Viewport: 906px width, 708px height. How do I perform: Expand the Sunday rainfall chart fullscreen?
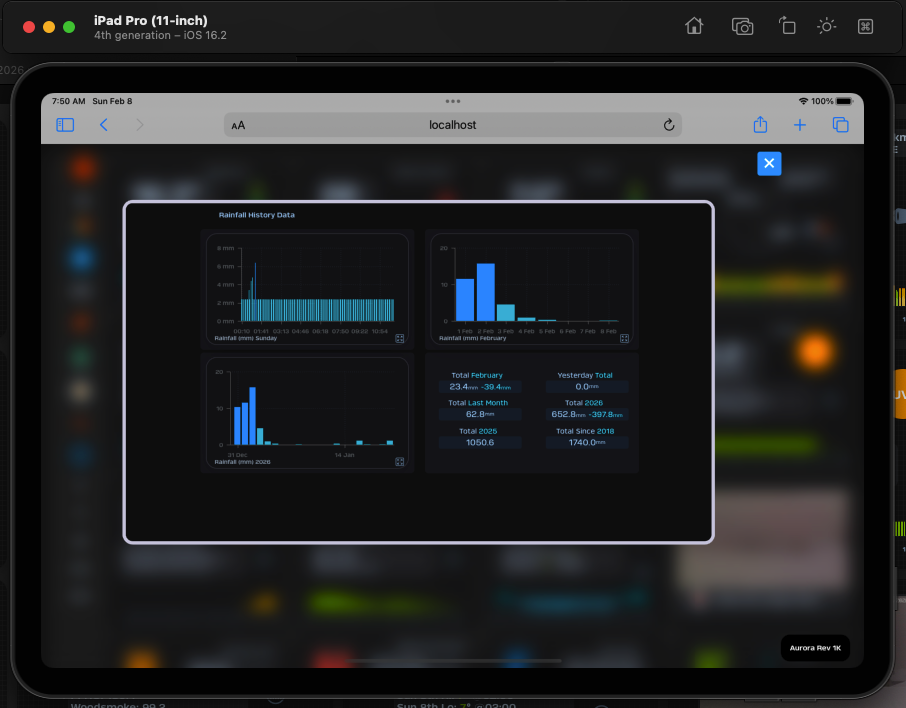[399, 339]
